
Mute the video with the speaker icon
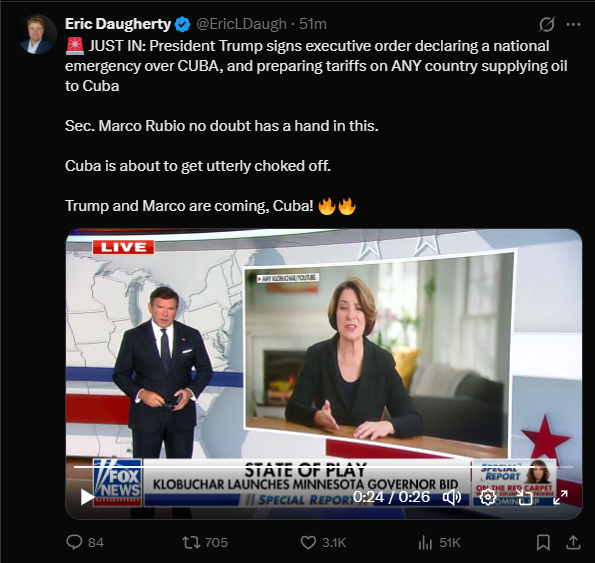tap(452, 497)
